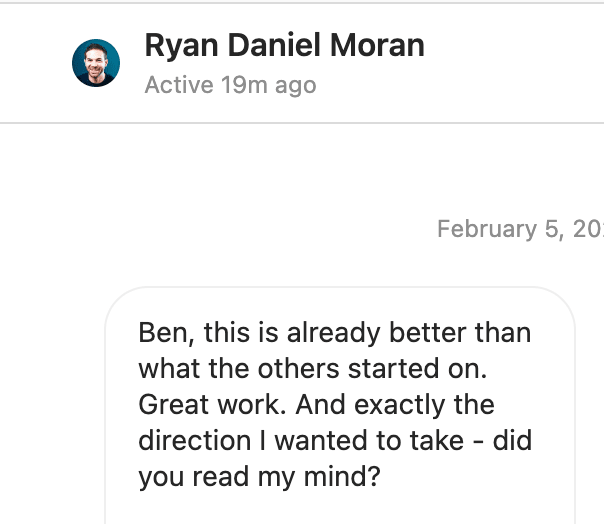This screenshot has height=524, width=604.
Task: Click the 'Great work. And exactly the' line
Action: coord(316,405)
